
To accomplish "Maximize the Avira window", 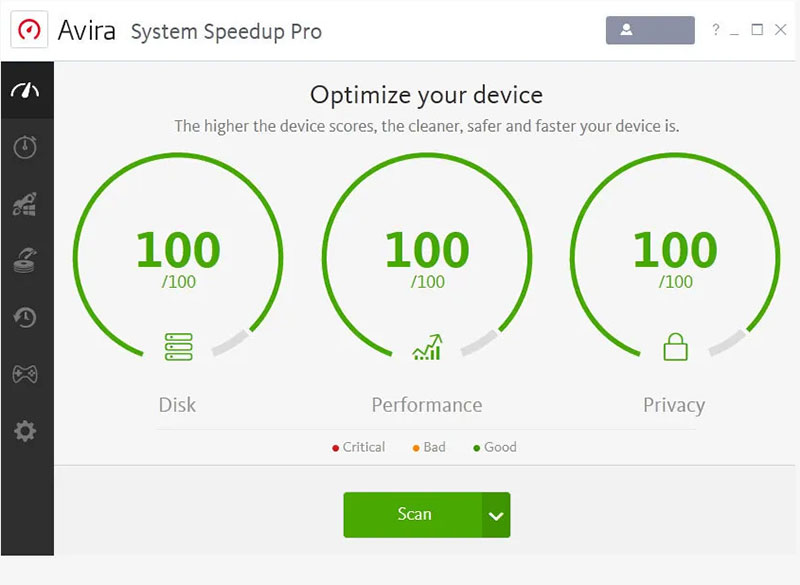I will click(757, 30).
